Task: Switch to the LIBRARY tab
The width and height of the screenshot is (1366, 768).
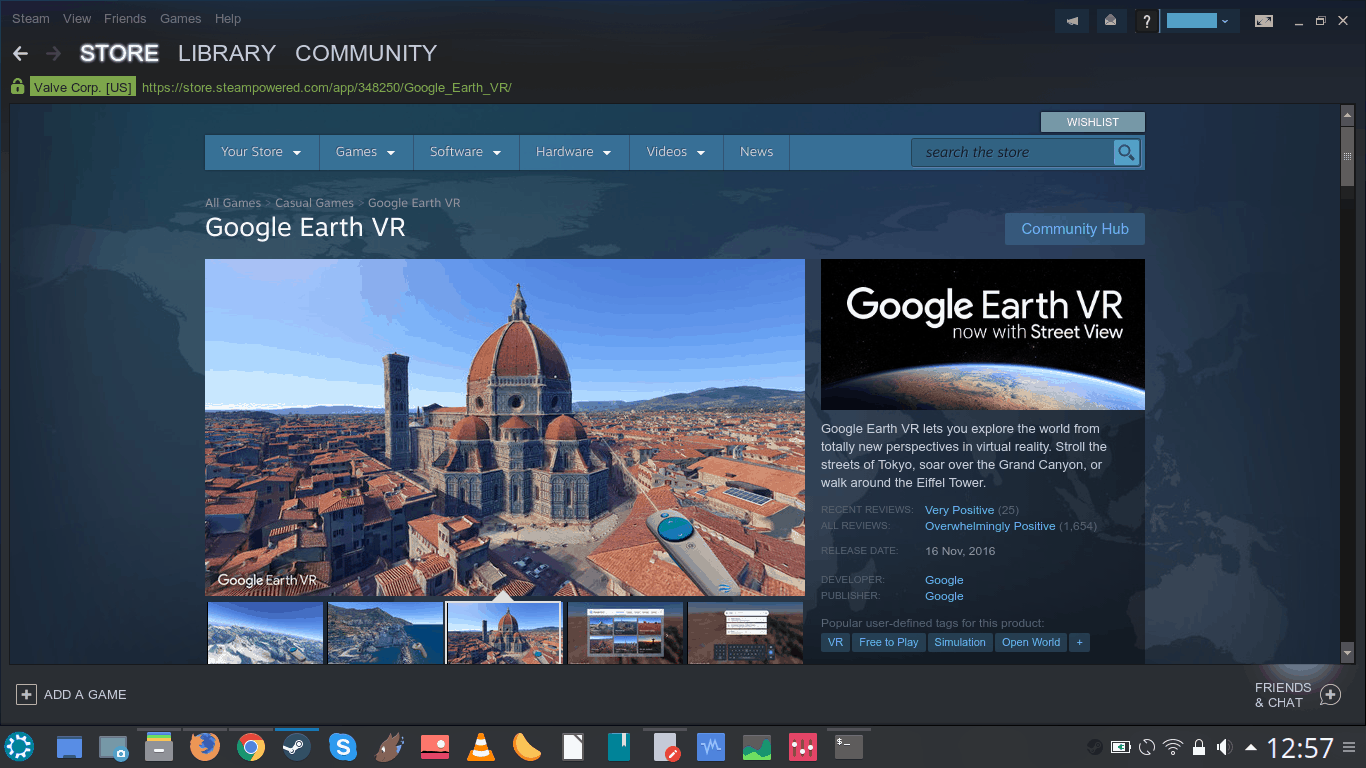Action: click(227, 53)
